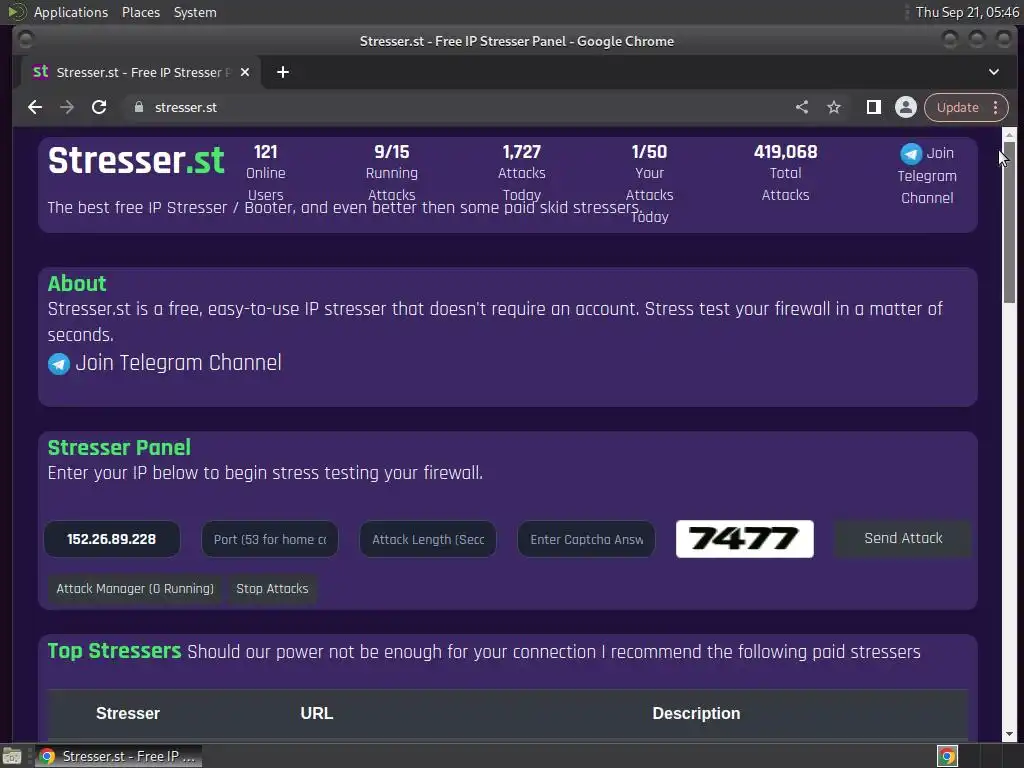Click the clock showing Thu Sep 21
Image resolution: width=1024 pixels, height=768 pixels.
pyautogui.click(x=967, y=12)
